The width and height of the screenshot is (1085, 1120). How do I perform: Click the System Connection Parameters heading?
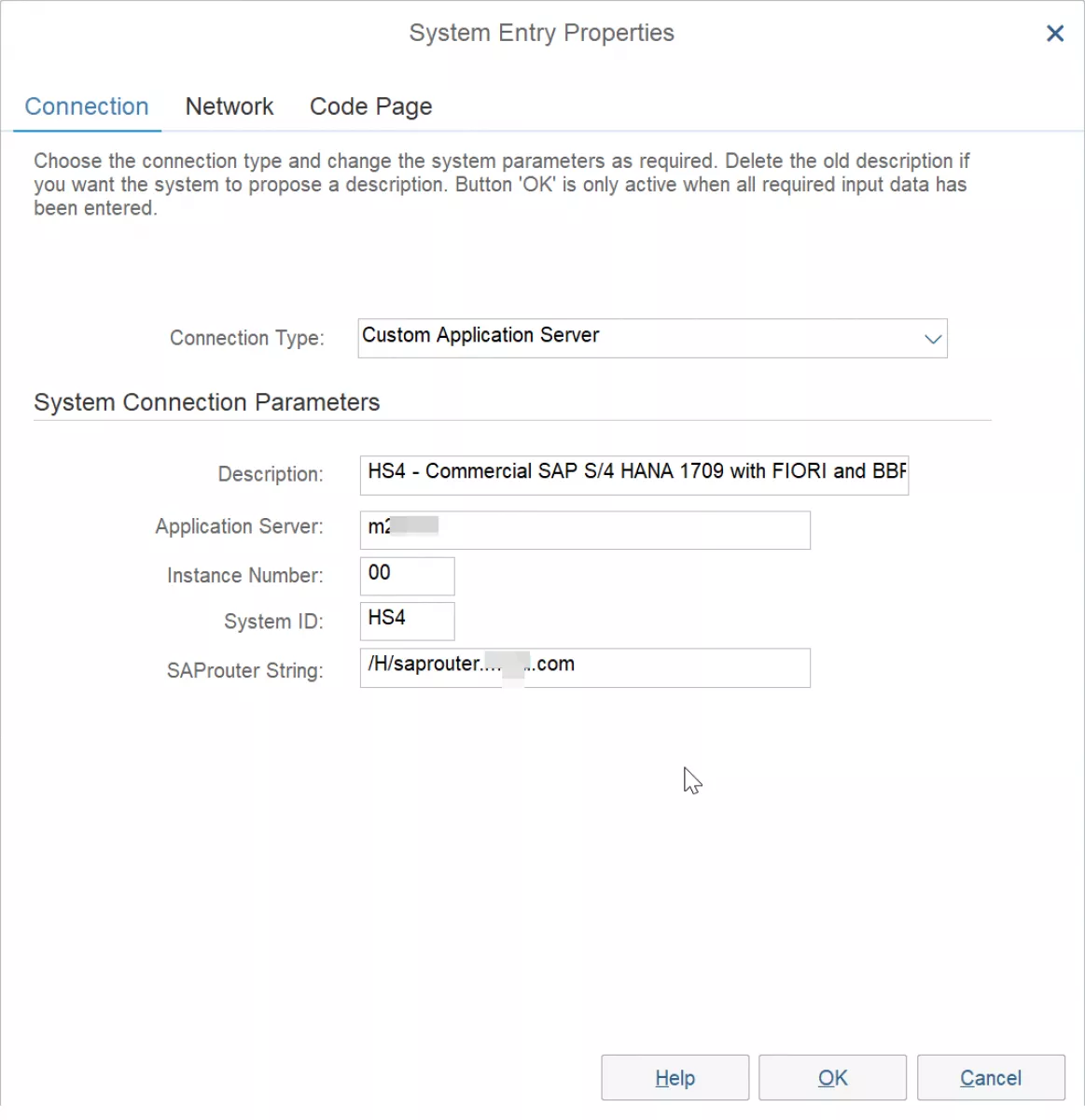tap(207, 402)
